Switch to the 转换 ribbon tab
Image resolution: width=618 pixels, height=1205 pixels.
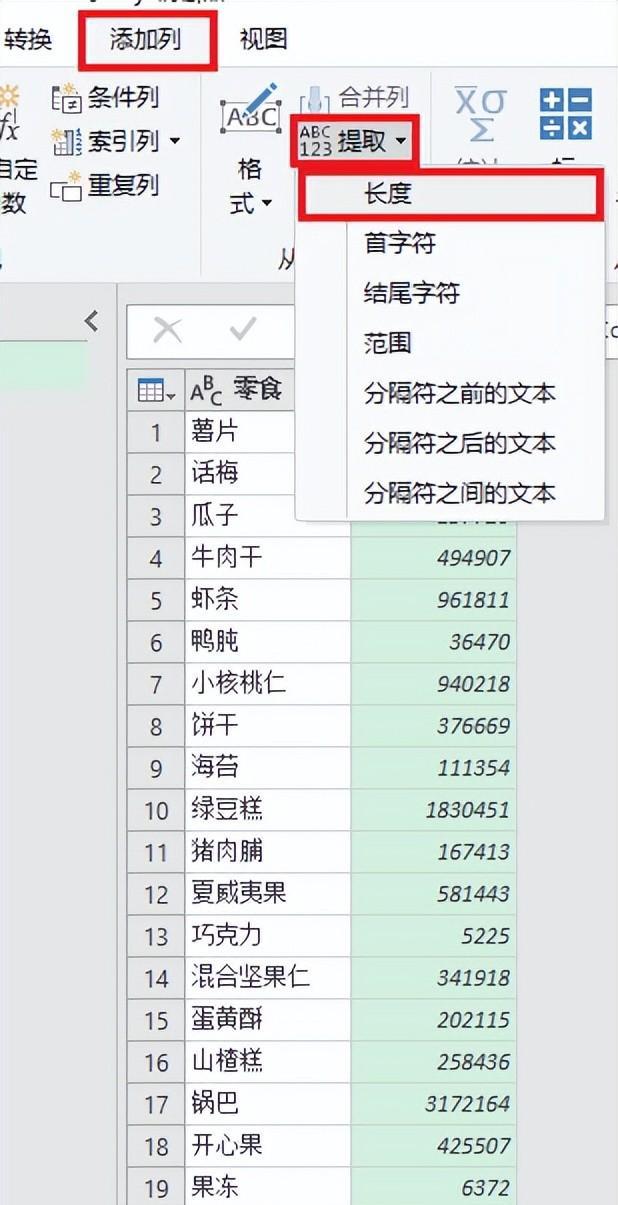tap(28, 40)
